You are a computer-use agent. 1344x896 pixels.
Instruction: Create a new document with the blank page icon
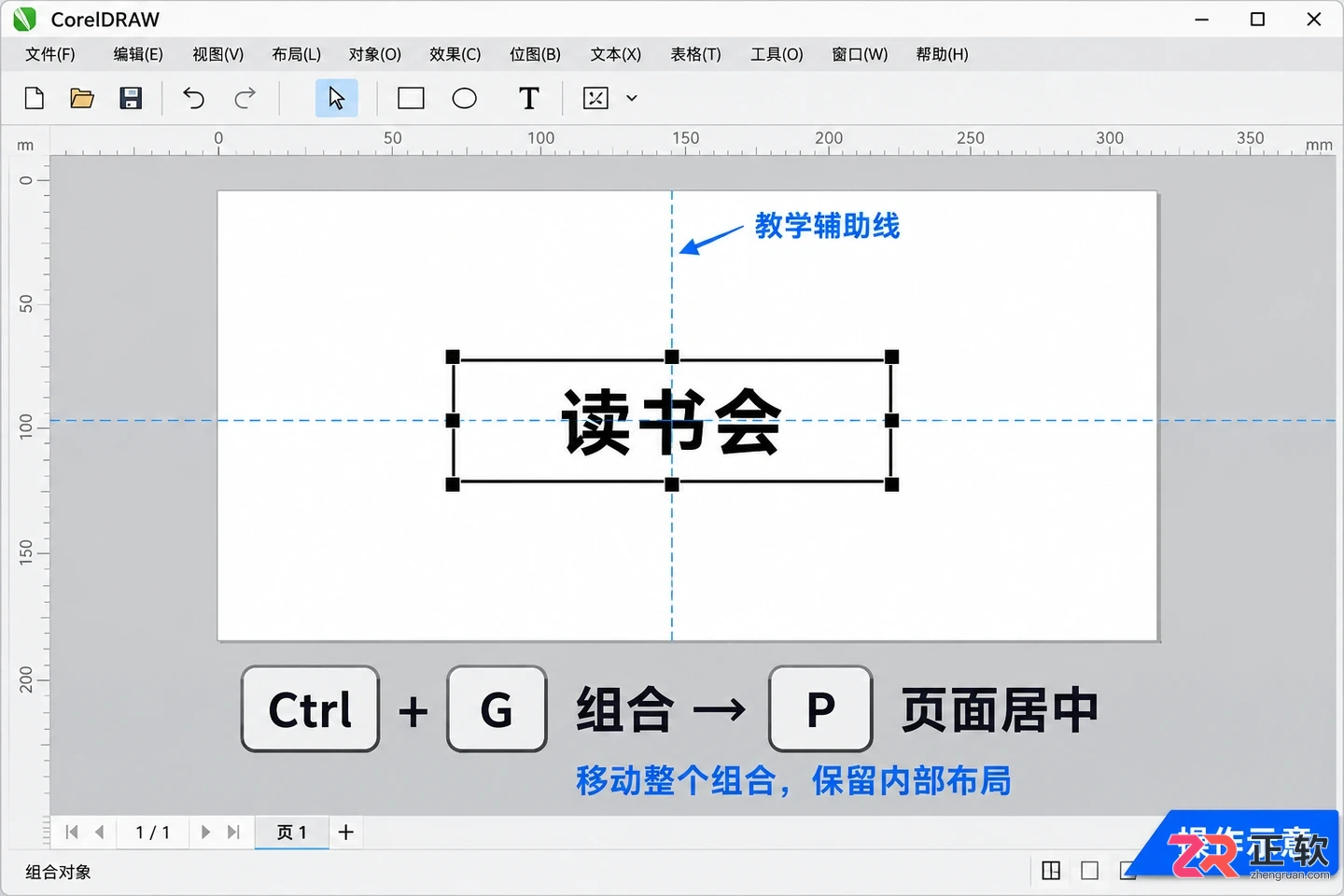pos(35,98)
